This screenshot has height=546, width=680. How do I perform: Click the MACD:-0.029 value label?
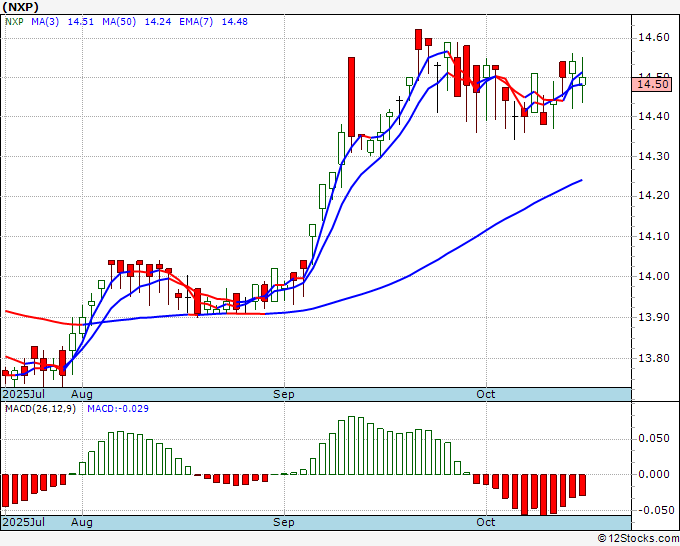coord(118,409)
